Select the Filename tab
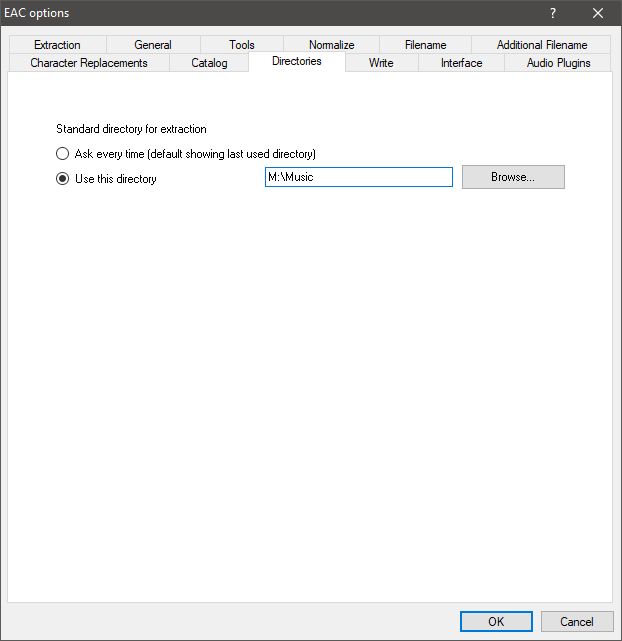 tap(425, 45)
